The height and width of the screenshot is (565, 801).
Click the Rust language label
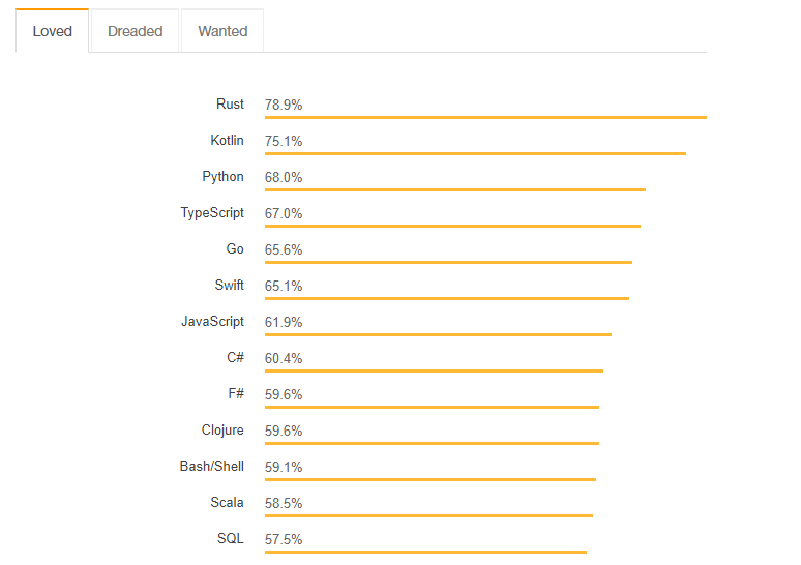point(229,104)
